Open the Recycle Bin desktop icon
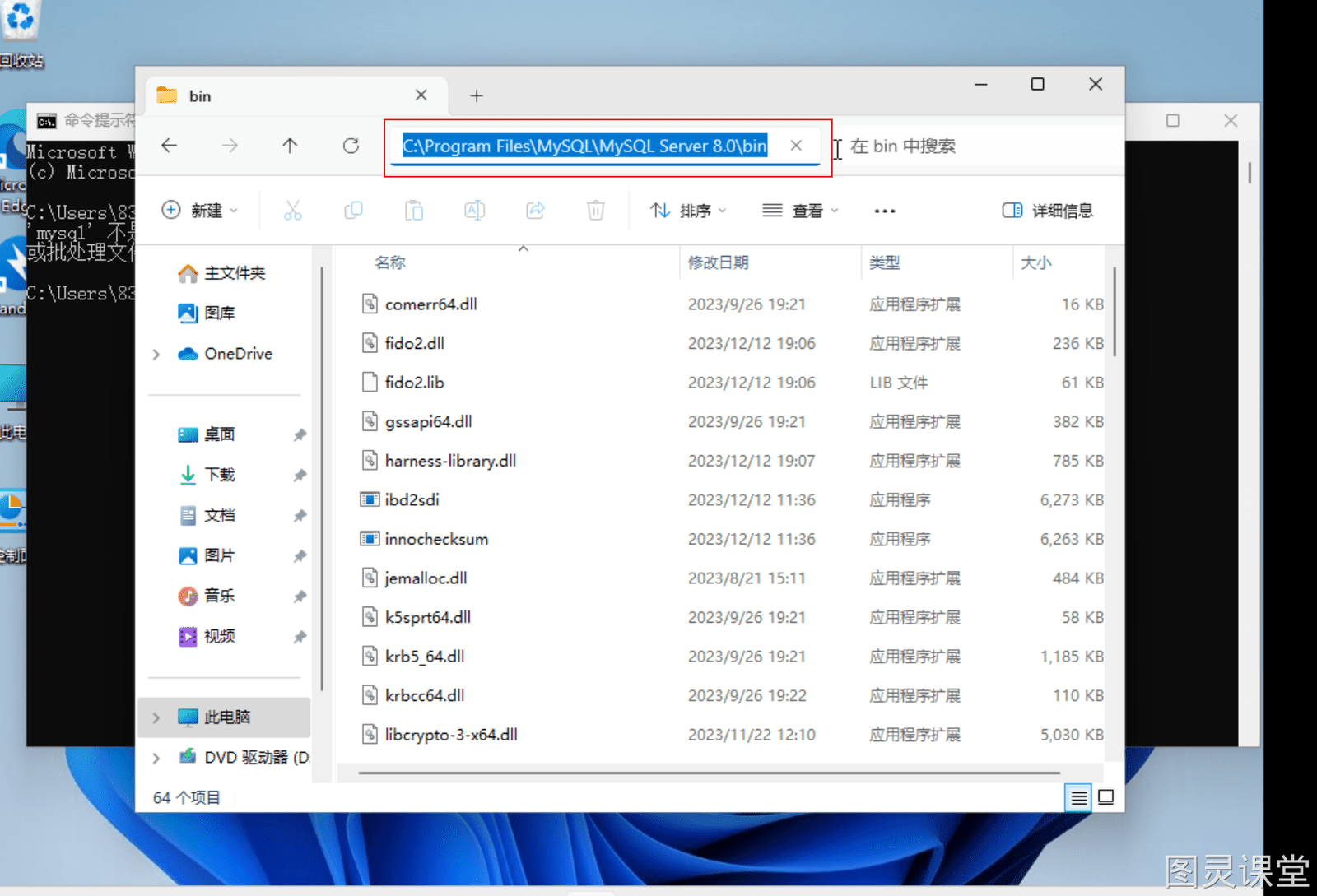Image resolution: width=1317 pixels, height=896 pixels. click(x=21, y=33)
